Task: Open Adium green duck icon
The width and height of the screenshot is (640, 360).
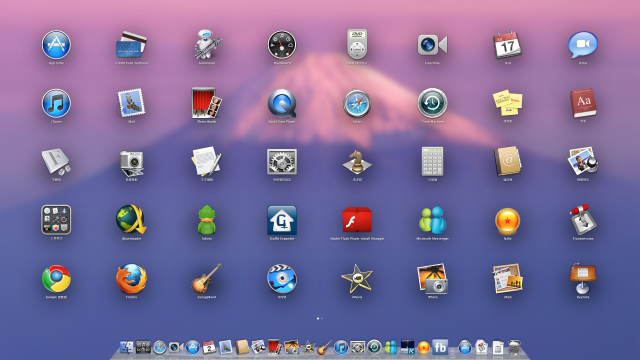Action: coord(207,220)
